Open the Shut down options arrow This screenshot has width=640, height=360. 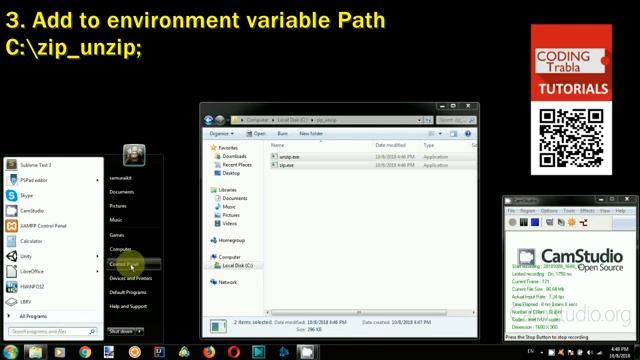tap(140, 331)
